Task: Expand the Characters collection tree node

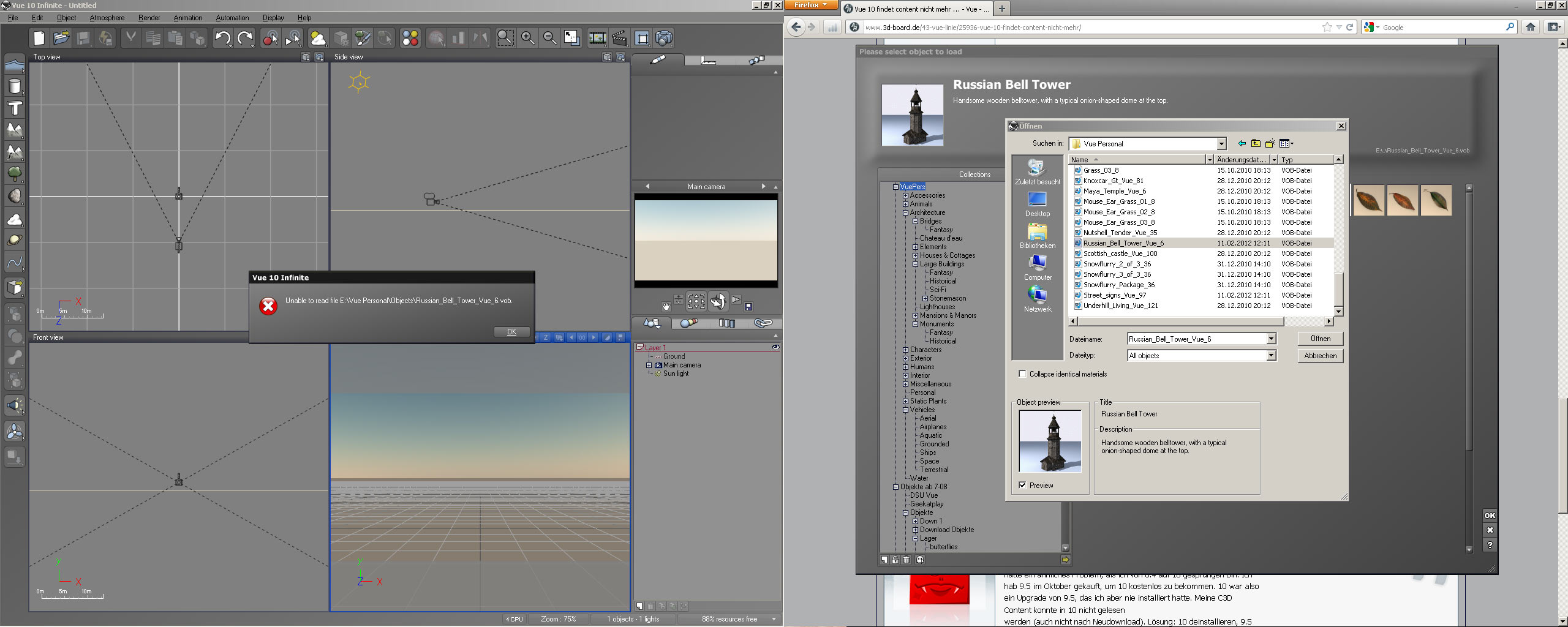Action: [905, 350]
